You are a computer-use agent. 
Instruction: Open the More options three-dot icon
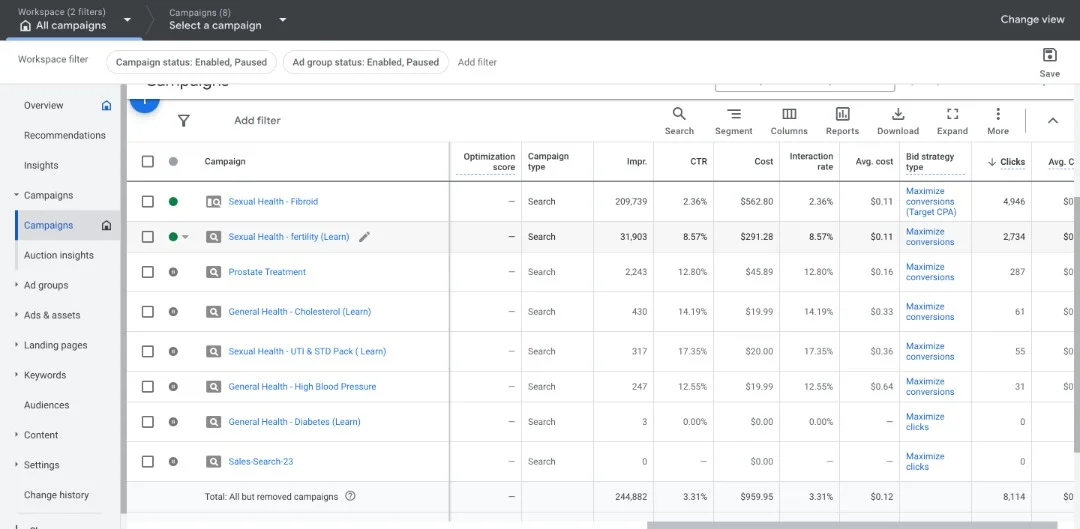click(998, 121)
